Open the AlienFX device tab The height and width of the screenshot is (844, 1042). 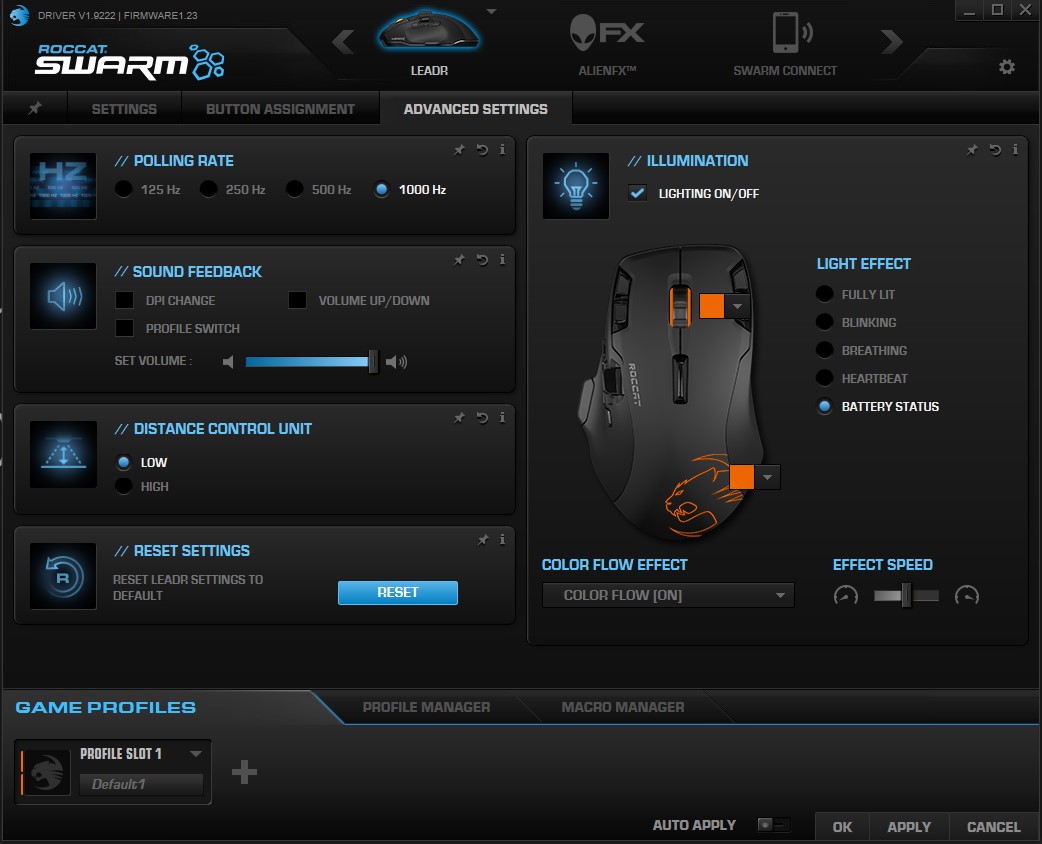(x=607, y=33)
